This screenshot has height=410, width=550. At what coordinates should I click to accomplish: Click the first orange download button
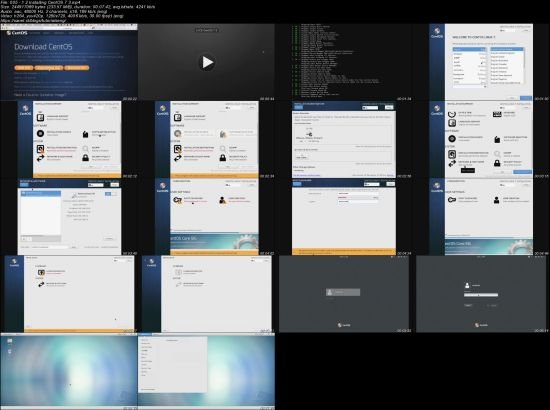click(x=24, y=68)
